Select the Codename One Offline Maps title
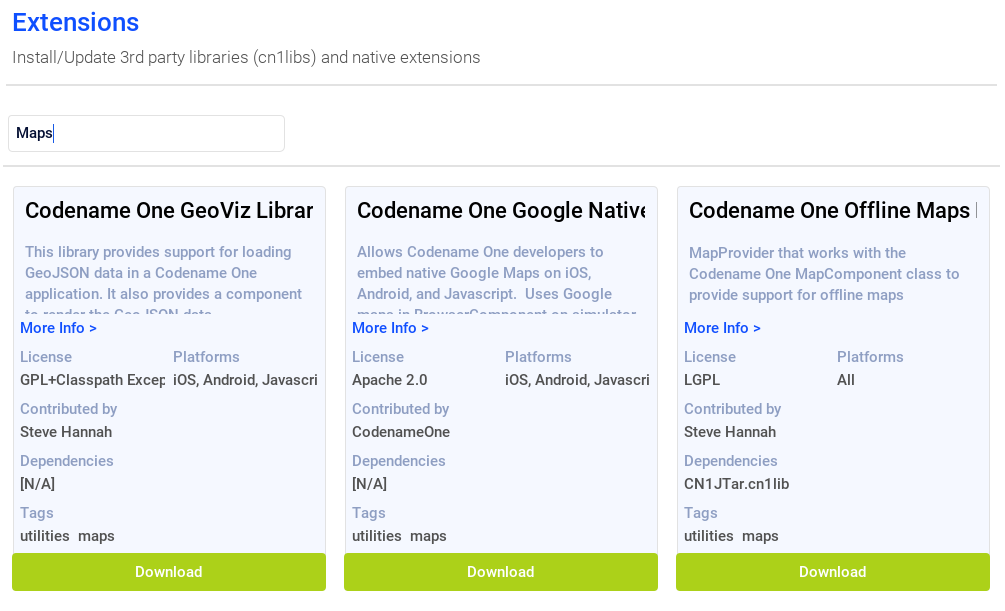The width and height of the screenshot is (1005, 611). [x=831, y=211]
